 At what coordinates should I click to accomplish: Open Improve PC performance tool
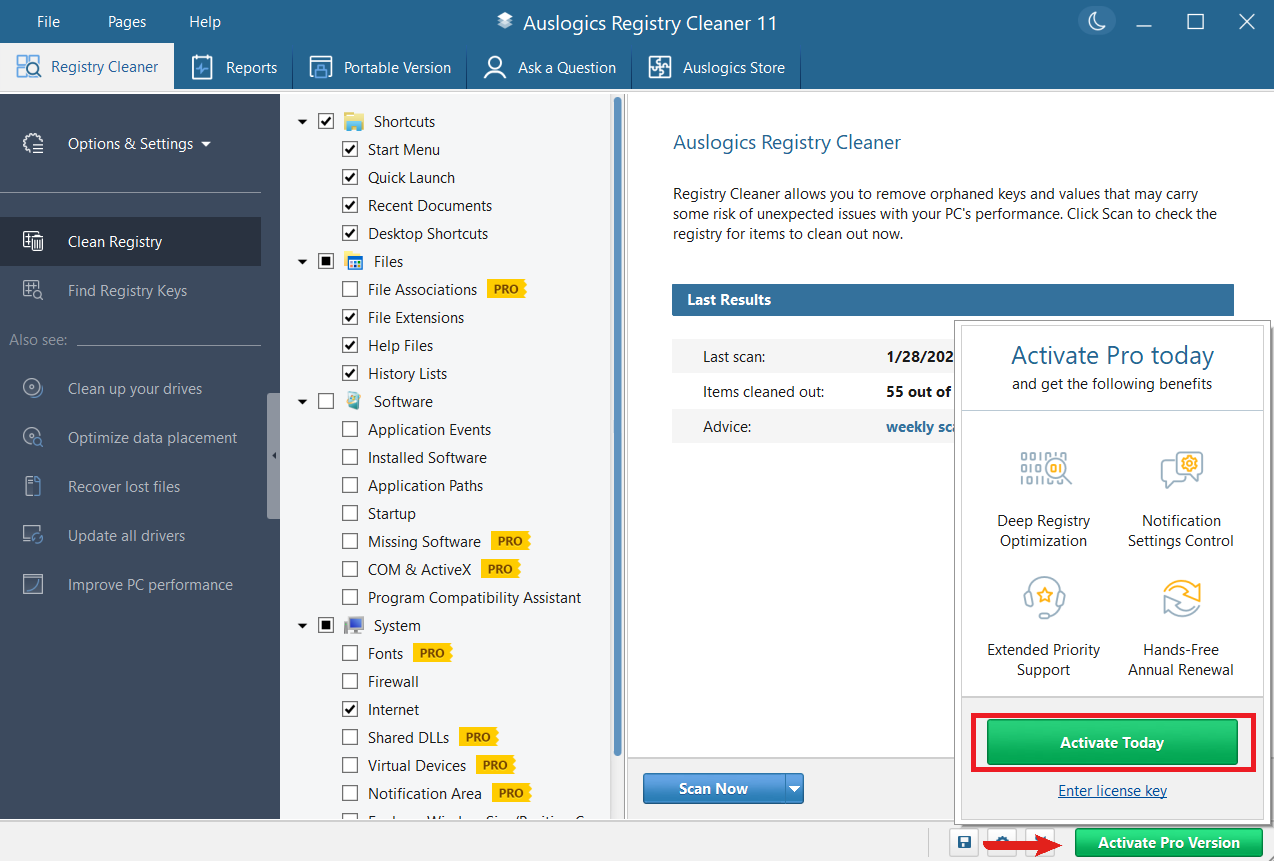(x=150, y=585)
